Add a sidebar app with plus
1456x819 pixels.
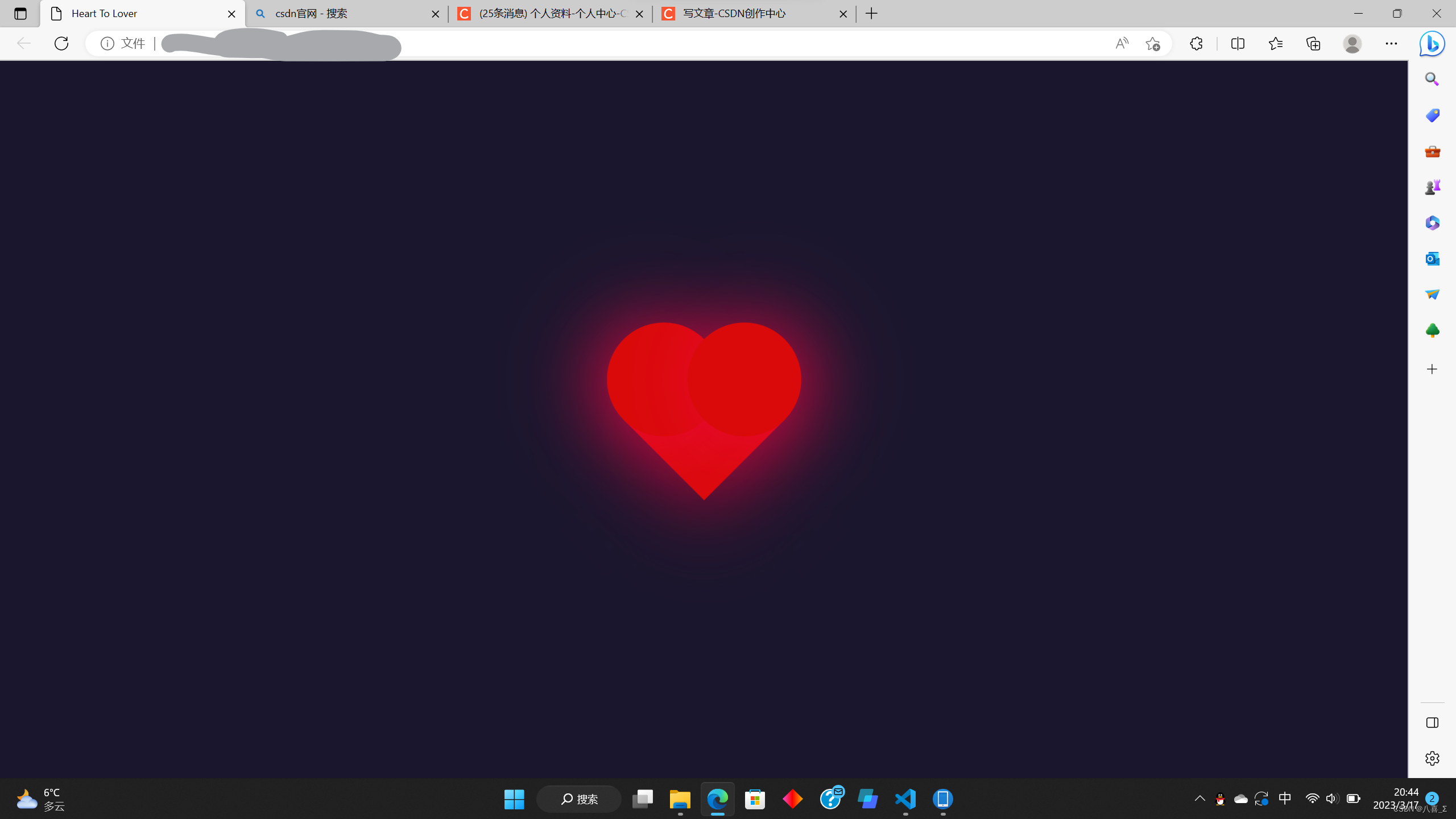click(x=1432, y=369)
